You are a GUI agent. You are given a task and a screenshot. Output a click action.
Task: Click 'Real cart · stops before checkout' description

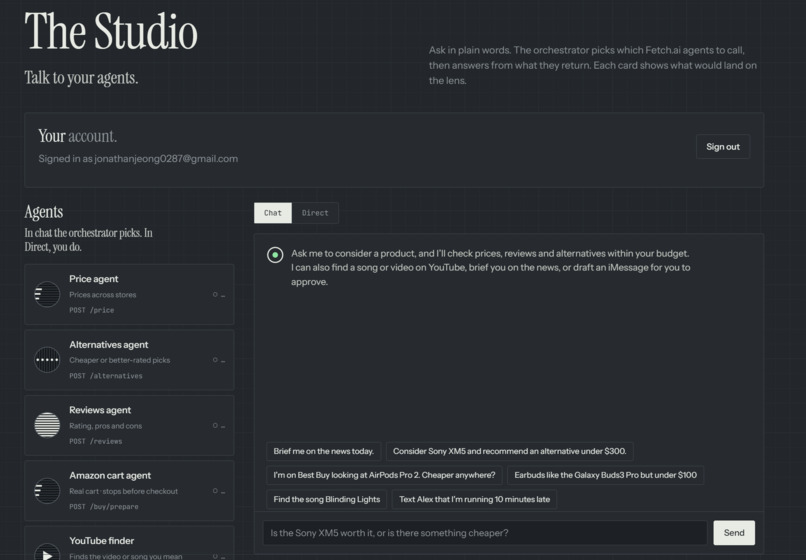point(124,491)
